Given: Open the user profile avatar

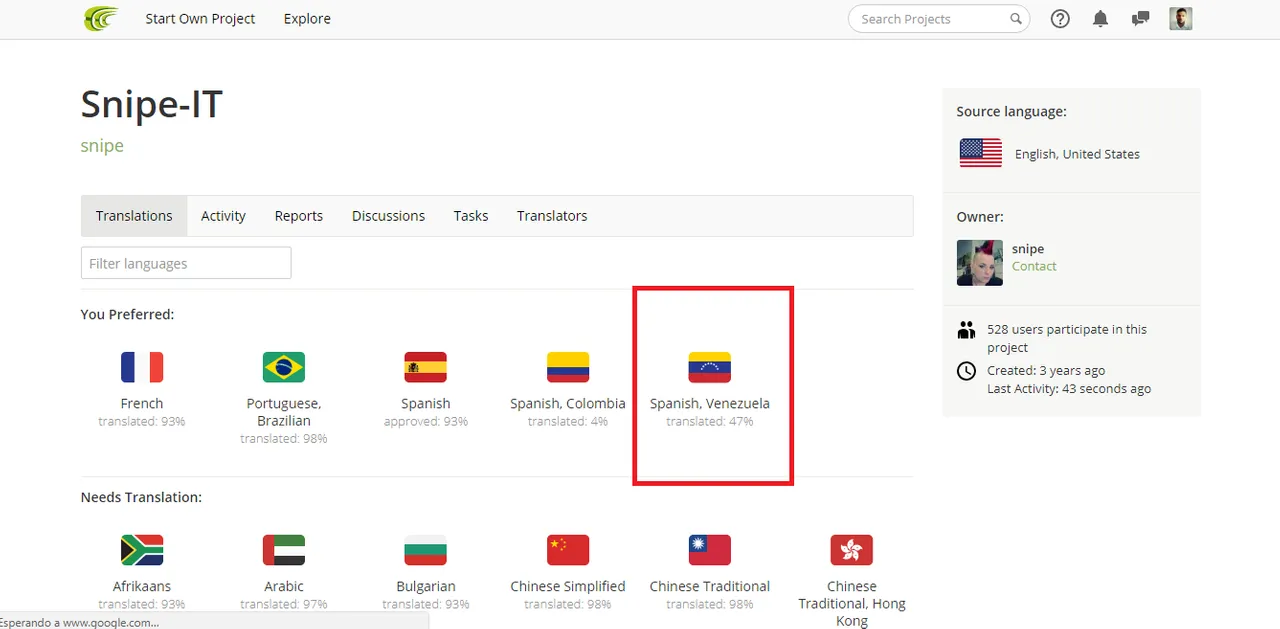Looking at the screenshot, I should coord(1181,18).
